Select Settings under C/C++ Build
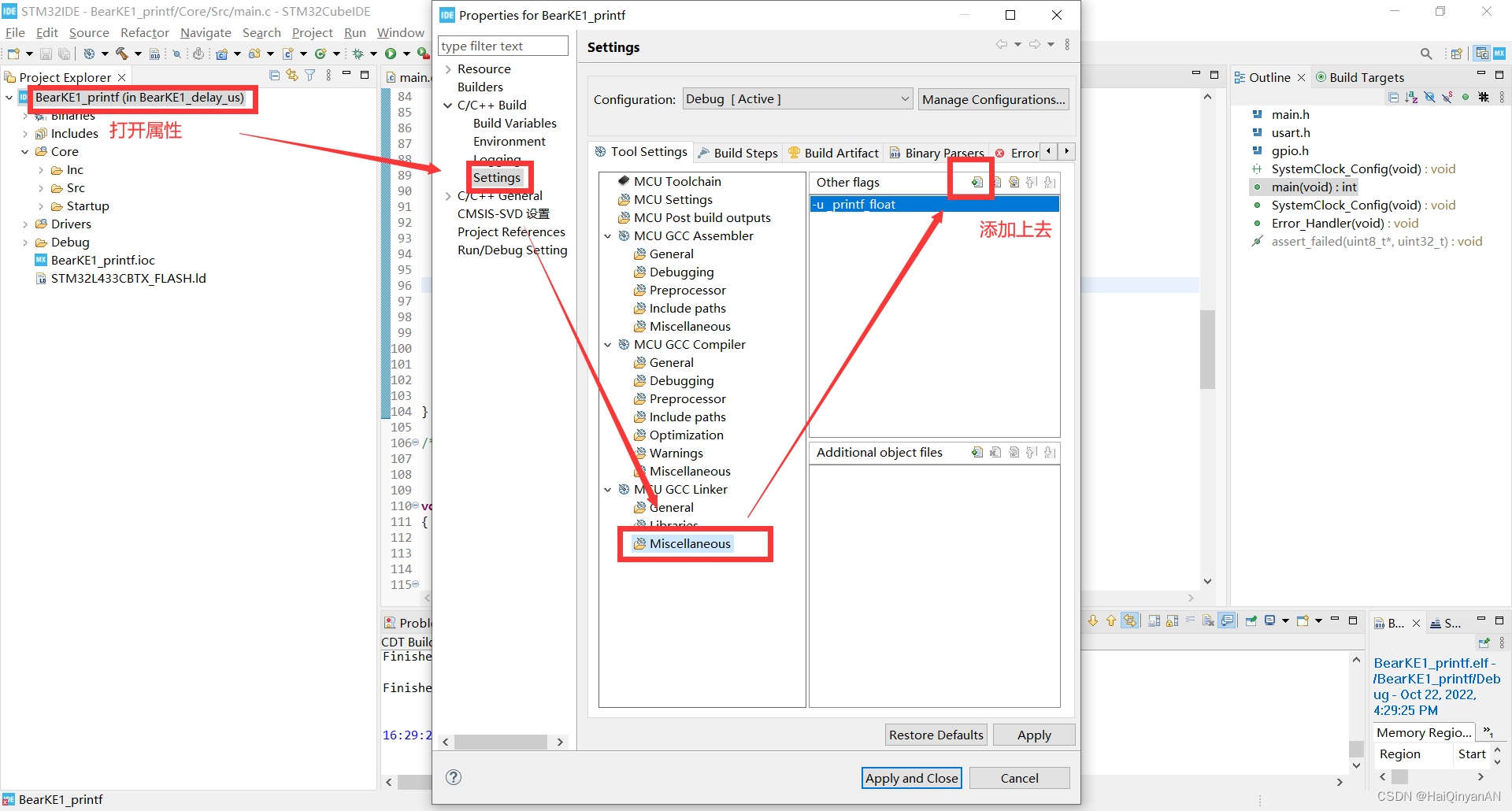This screenshot has width=1512, height=811. tap(497, 178)
